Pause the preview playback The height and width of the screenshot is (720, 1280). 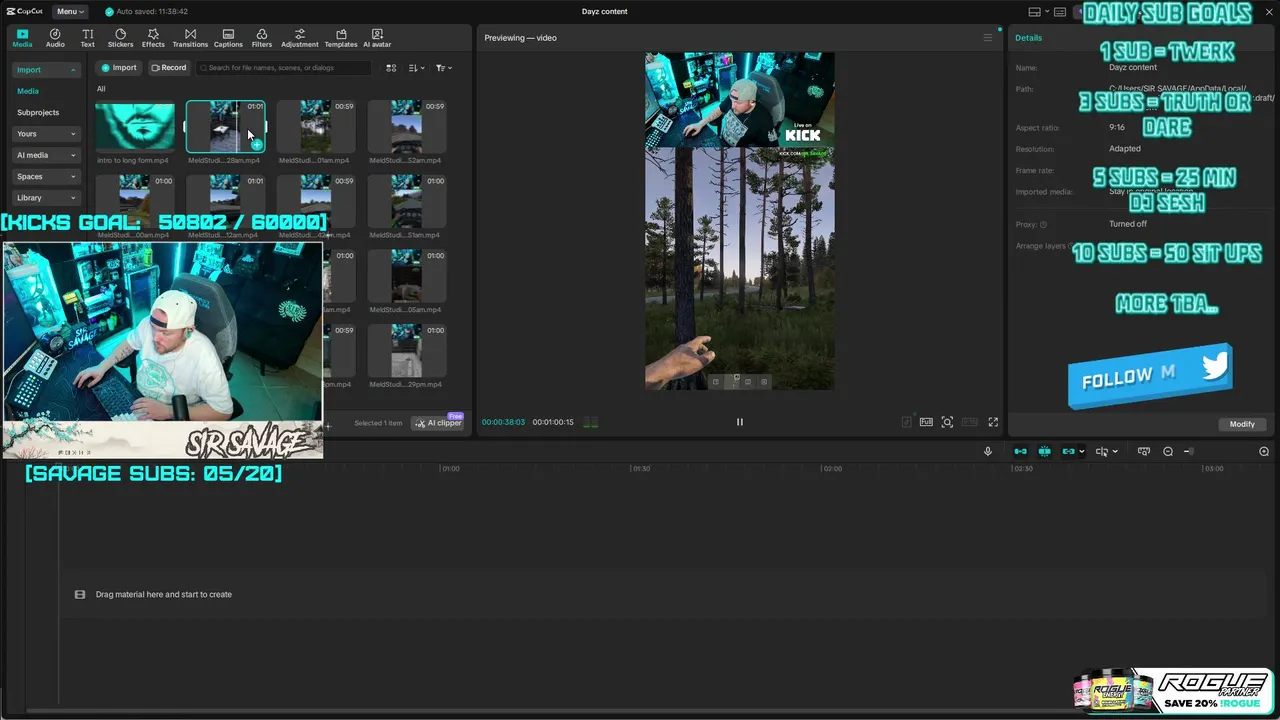tap(740, 422)
